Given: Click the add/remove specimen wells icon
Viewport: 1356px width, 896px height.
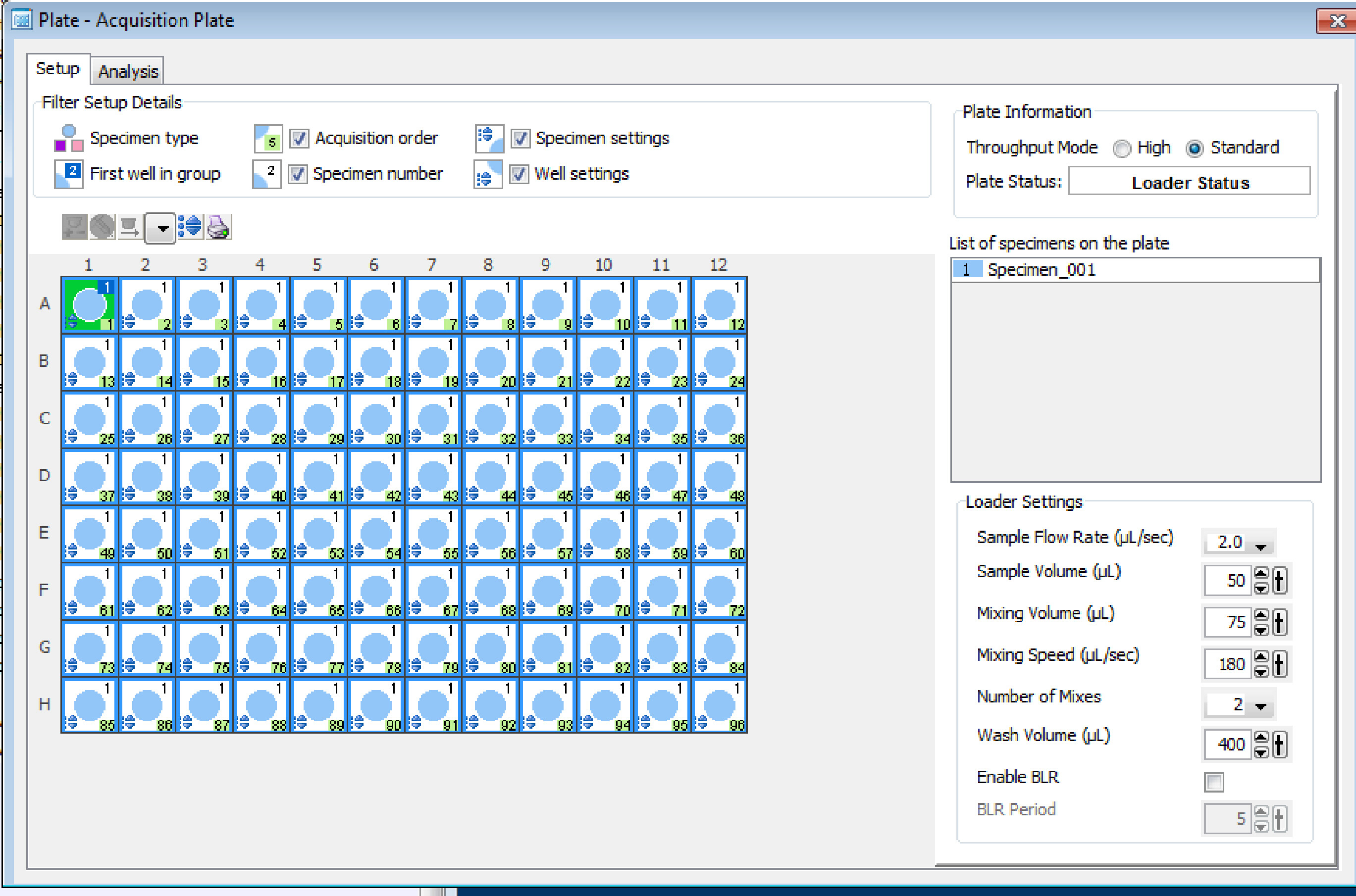Looking at the screenshot, I should point(74,227).
